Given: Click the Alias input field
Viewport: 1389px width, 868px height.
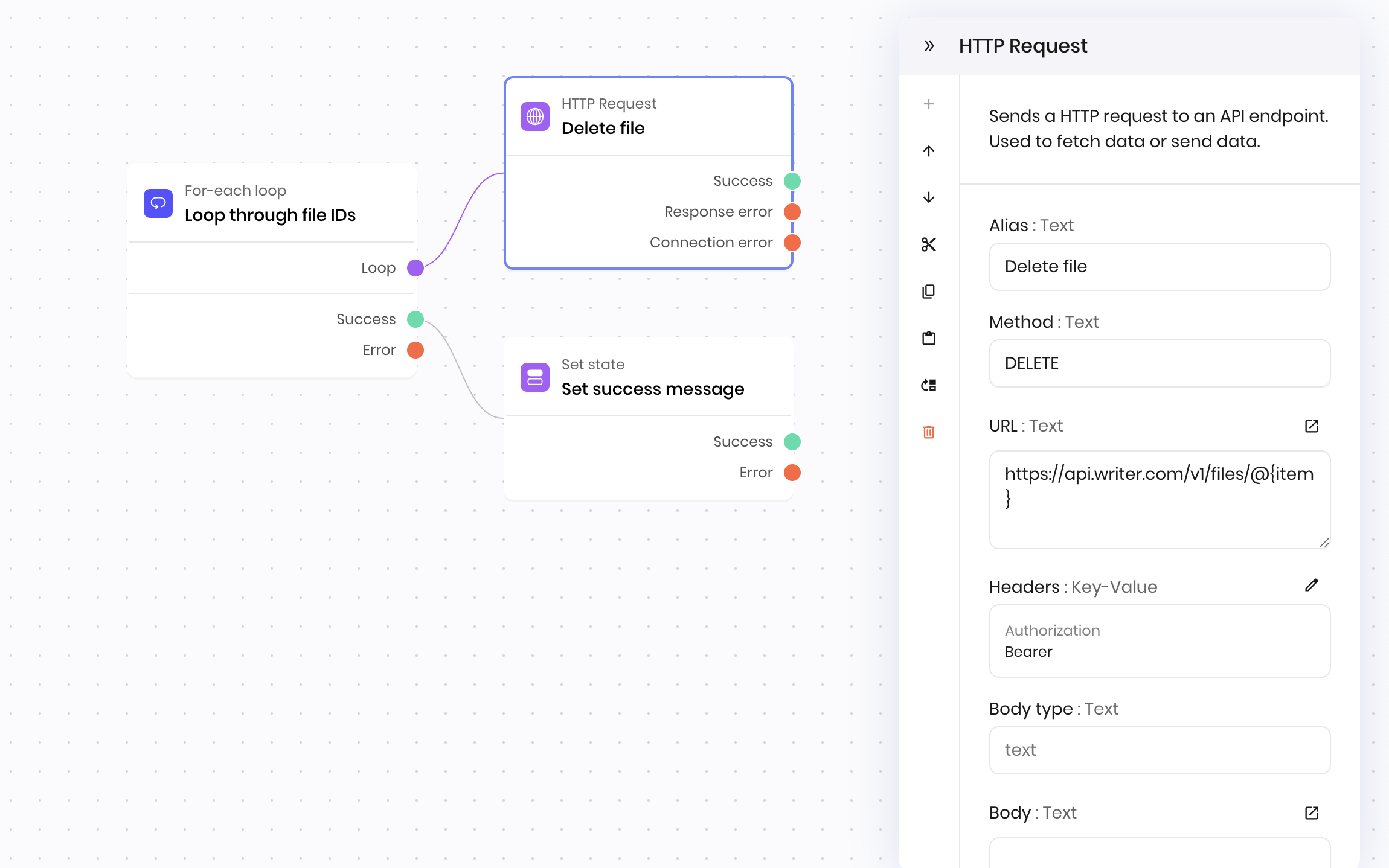Looking at the screenshot, I should point(1159,267).
